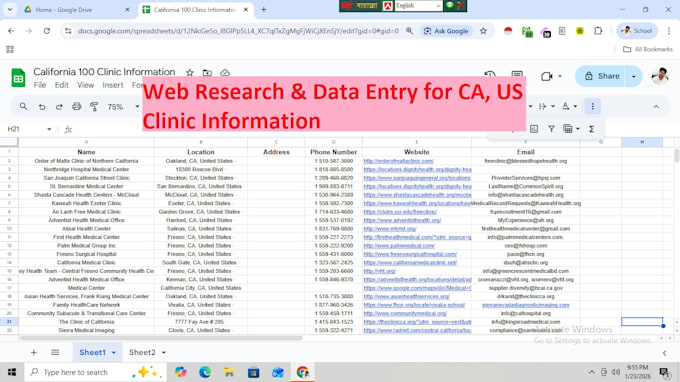Open the all sheets list icon
Image resolution: width=680 pixels, height=382 pixels.
55,353
